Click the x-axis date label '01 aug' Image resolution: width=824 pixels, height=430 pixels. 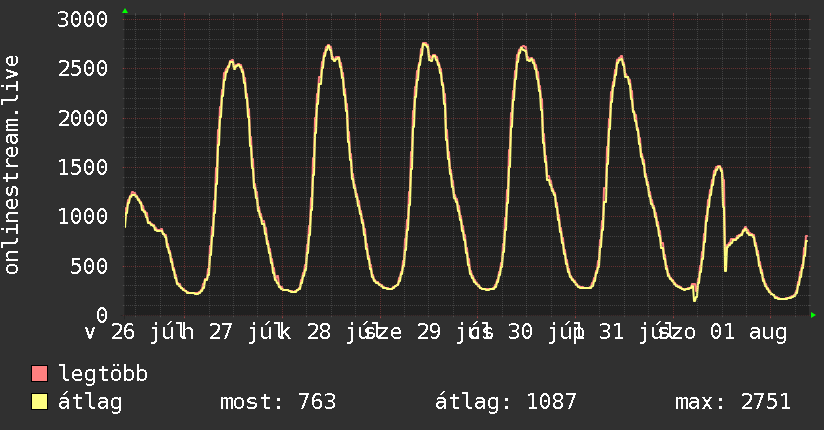748,332
